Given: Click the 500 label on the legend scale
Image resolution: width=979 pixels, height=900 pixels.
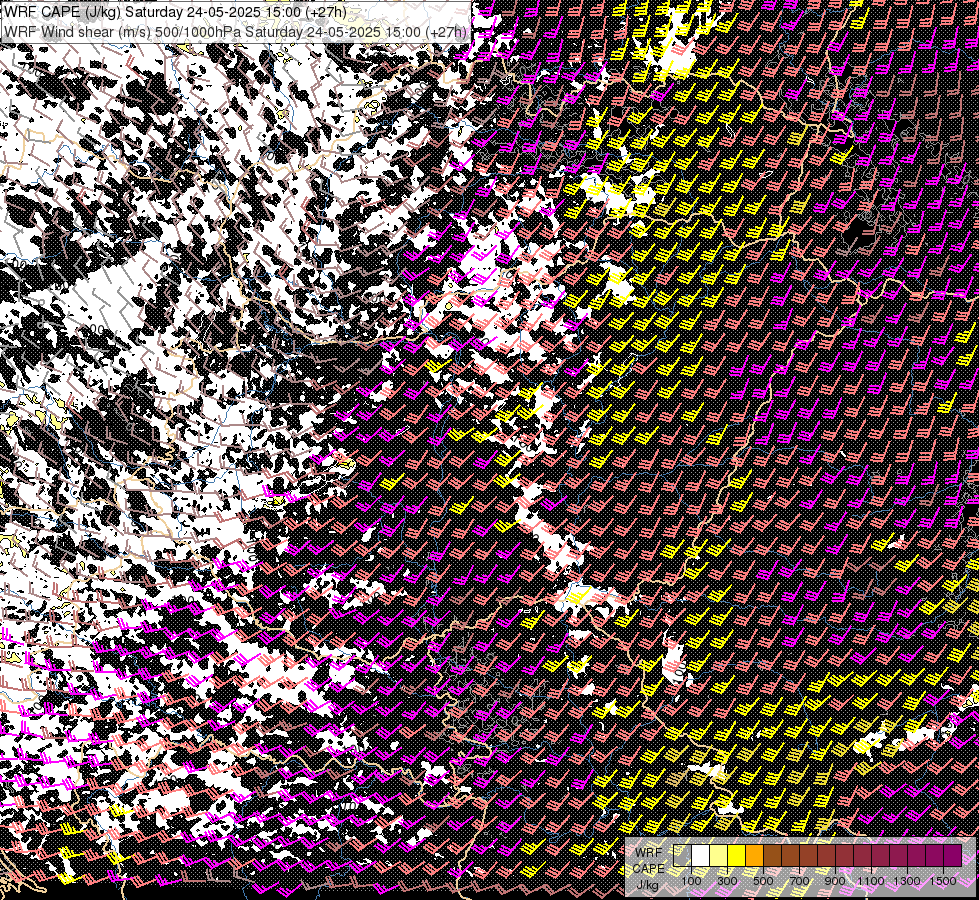Looking at the screenshot, I should (x=763, y=881).
